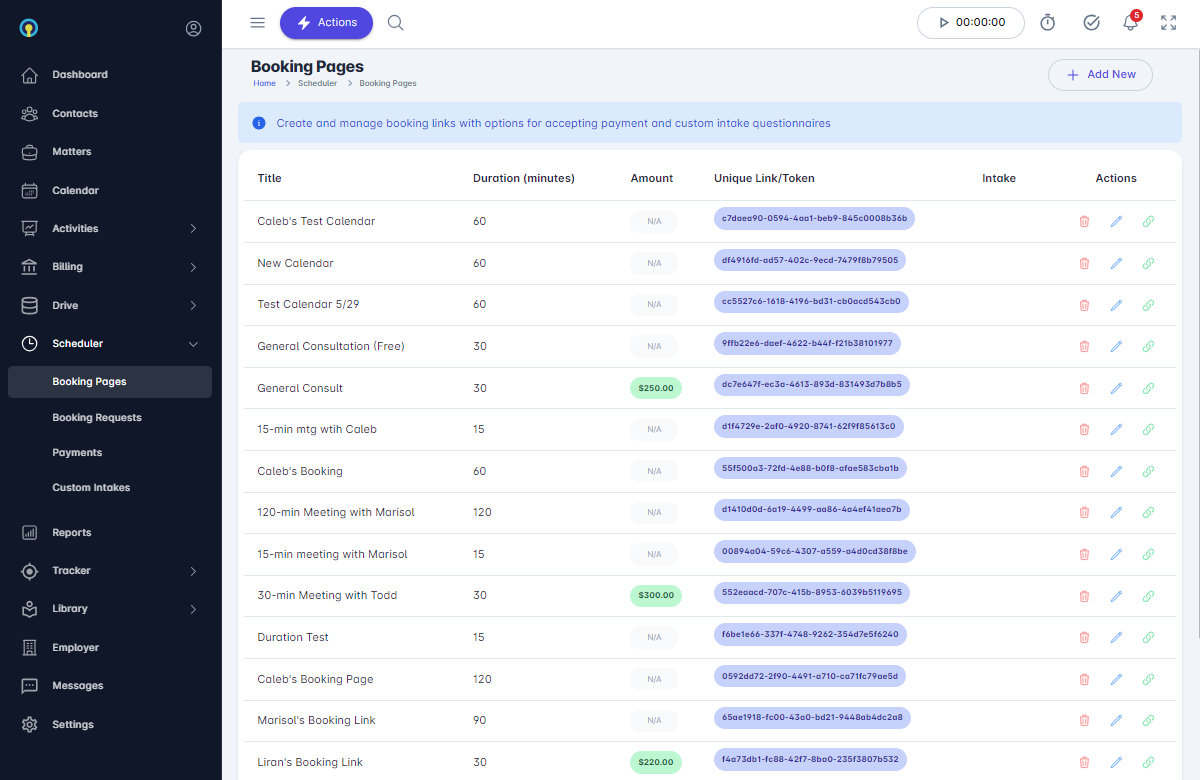Open user profile icon in sidebar
This screenshot has height=780, width=1200.
(x=193, y=29)
